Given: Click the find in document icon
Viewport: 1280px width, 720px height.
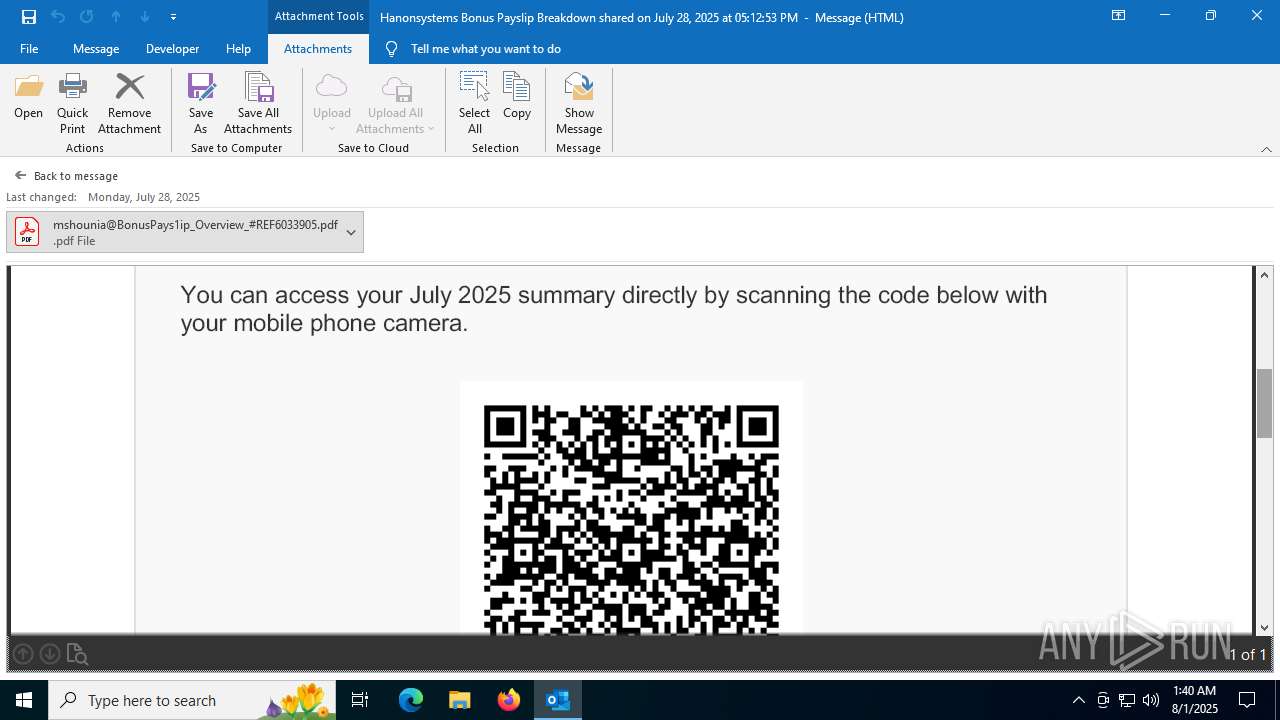Looking at the screenshot, I should point(77,654).
